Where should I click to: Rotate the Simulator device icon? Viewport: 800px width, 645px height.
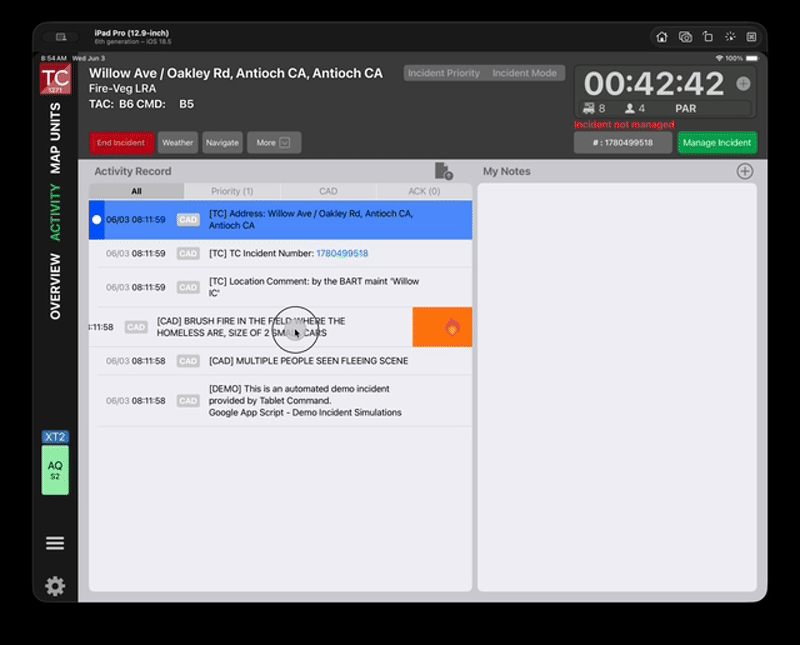pyautogui.click(x=708, y=37)
